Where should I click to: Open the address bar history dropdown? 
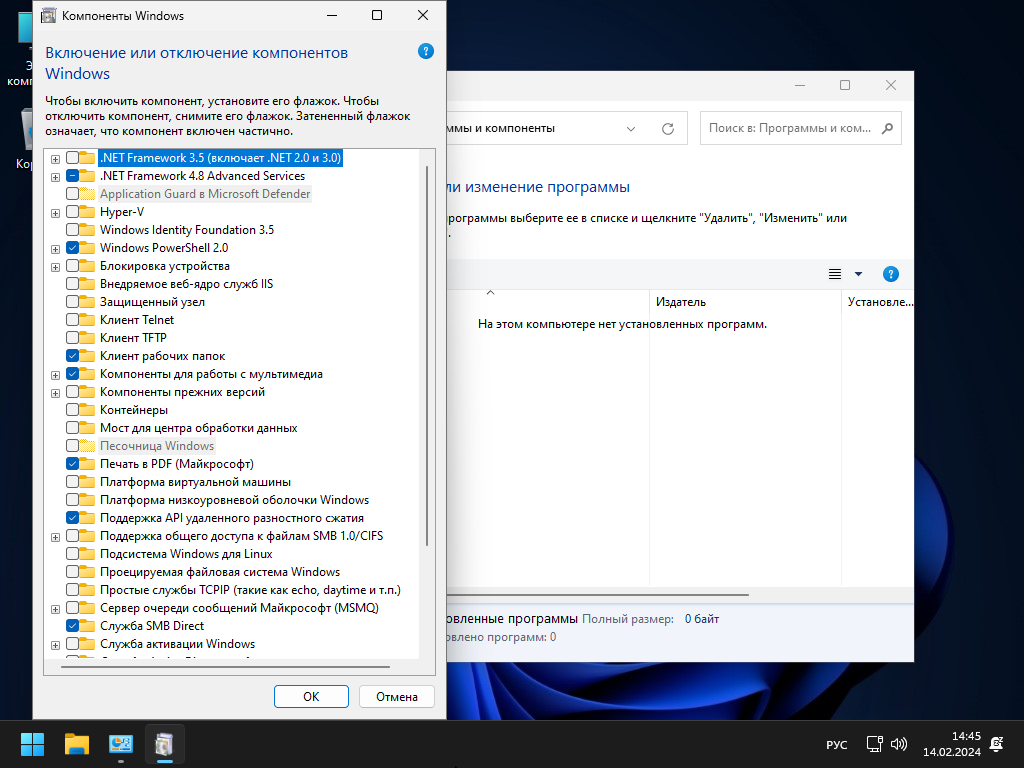pyautogui.click(x=631, y=129)
